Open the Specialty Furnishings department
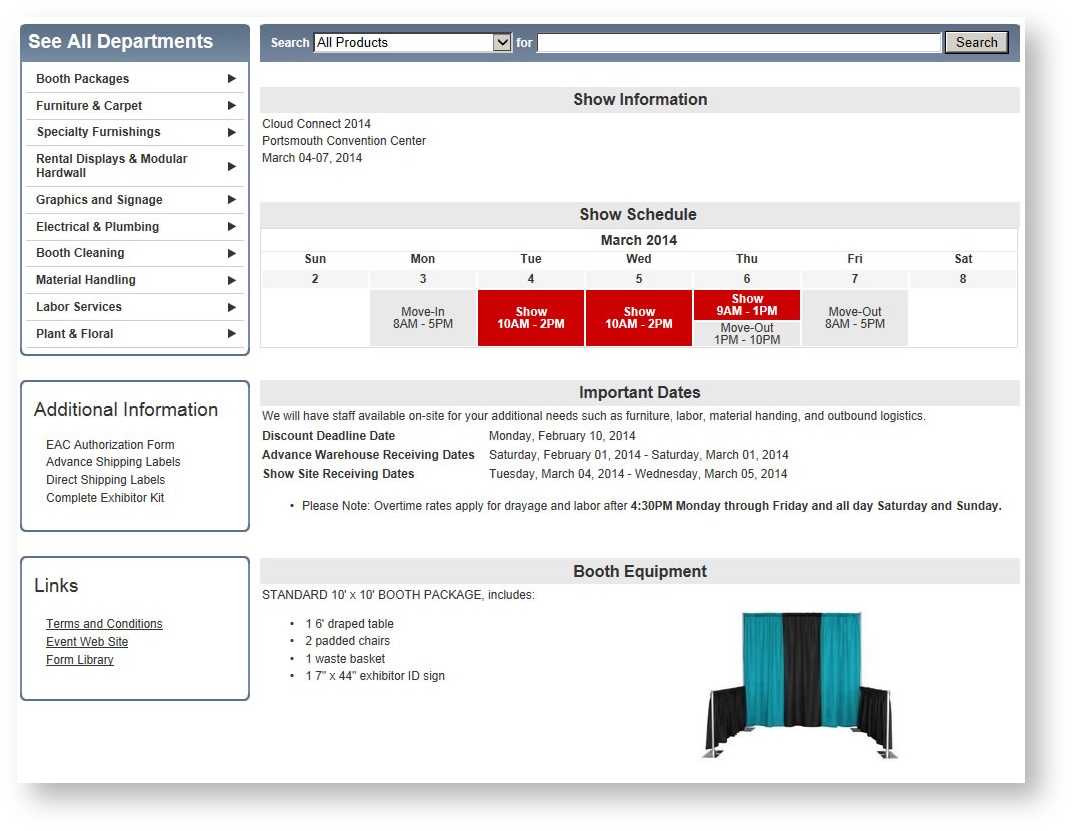Image resolution: width=1073 pixels, height=831 pixels. point(98,132)
